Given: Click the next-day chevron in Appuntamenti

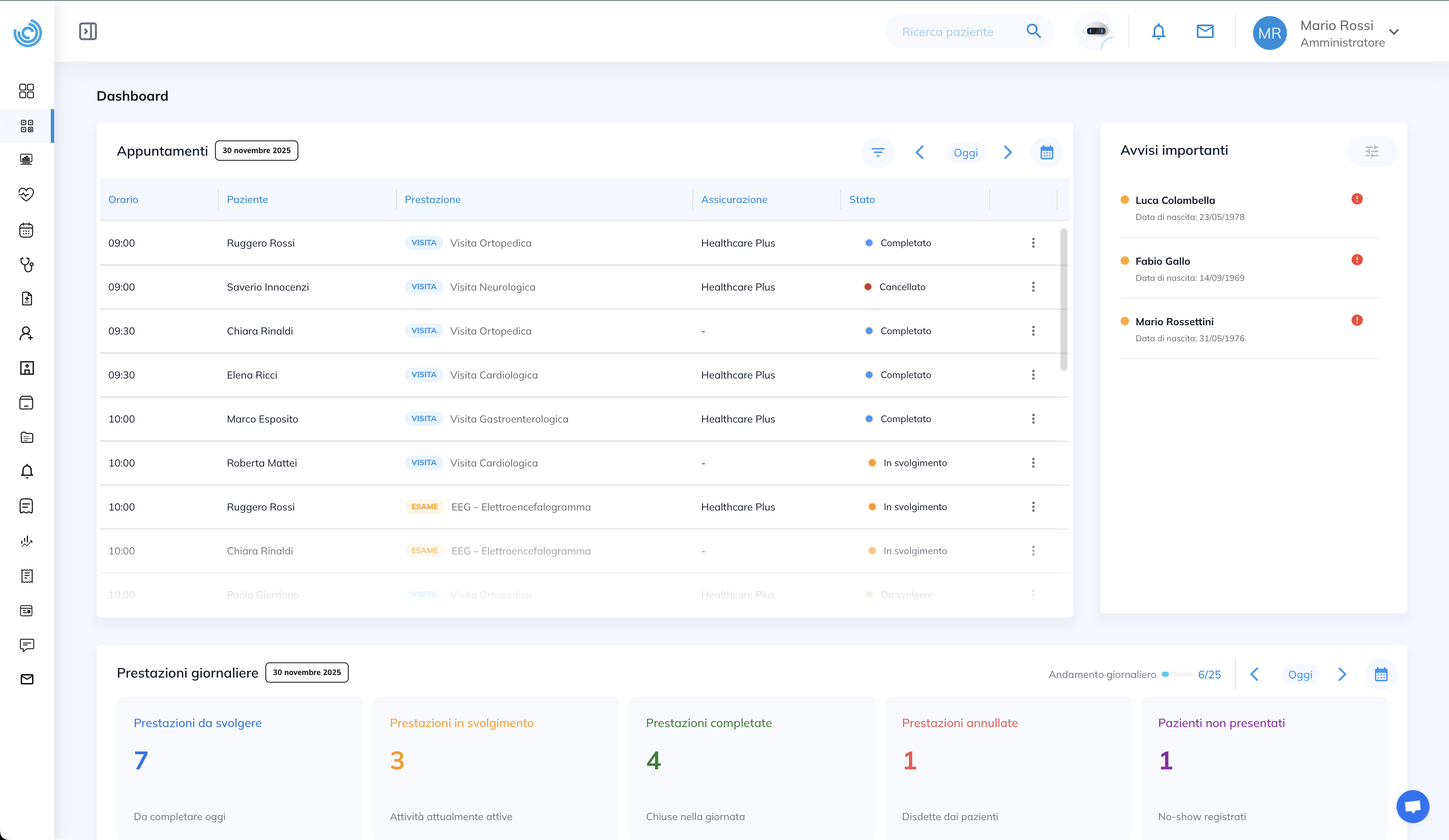Looking at the screenshot, I should click(x=1007, y=152).
